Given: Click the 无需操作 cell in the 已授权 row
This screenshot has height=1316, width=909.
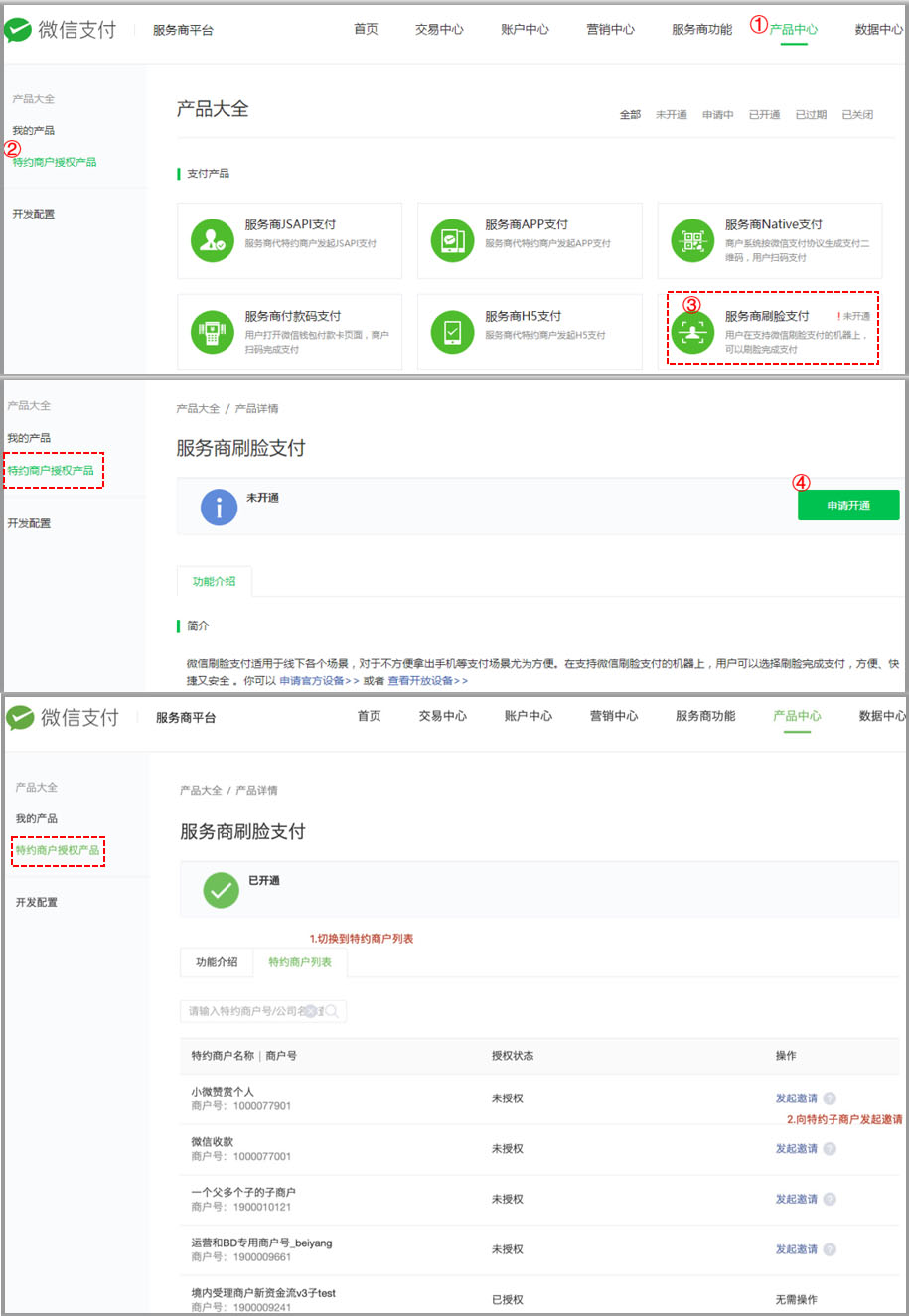Looking at the screenshot, I should (x=797, y=1300).
